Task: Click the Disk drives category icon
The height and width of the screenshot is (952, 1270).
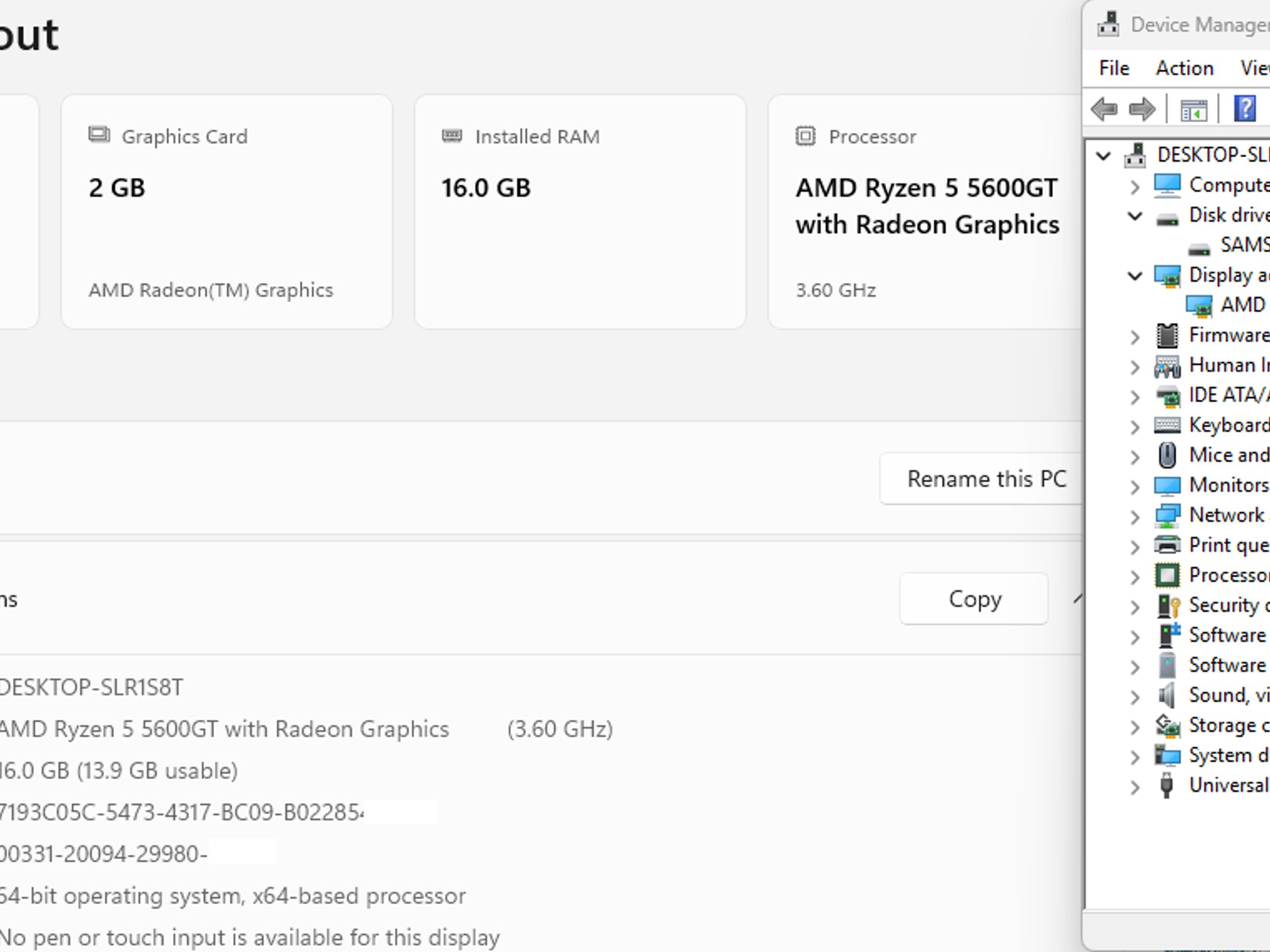Action: [1167, 219]
